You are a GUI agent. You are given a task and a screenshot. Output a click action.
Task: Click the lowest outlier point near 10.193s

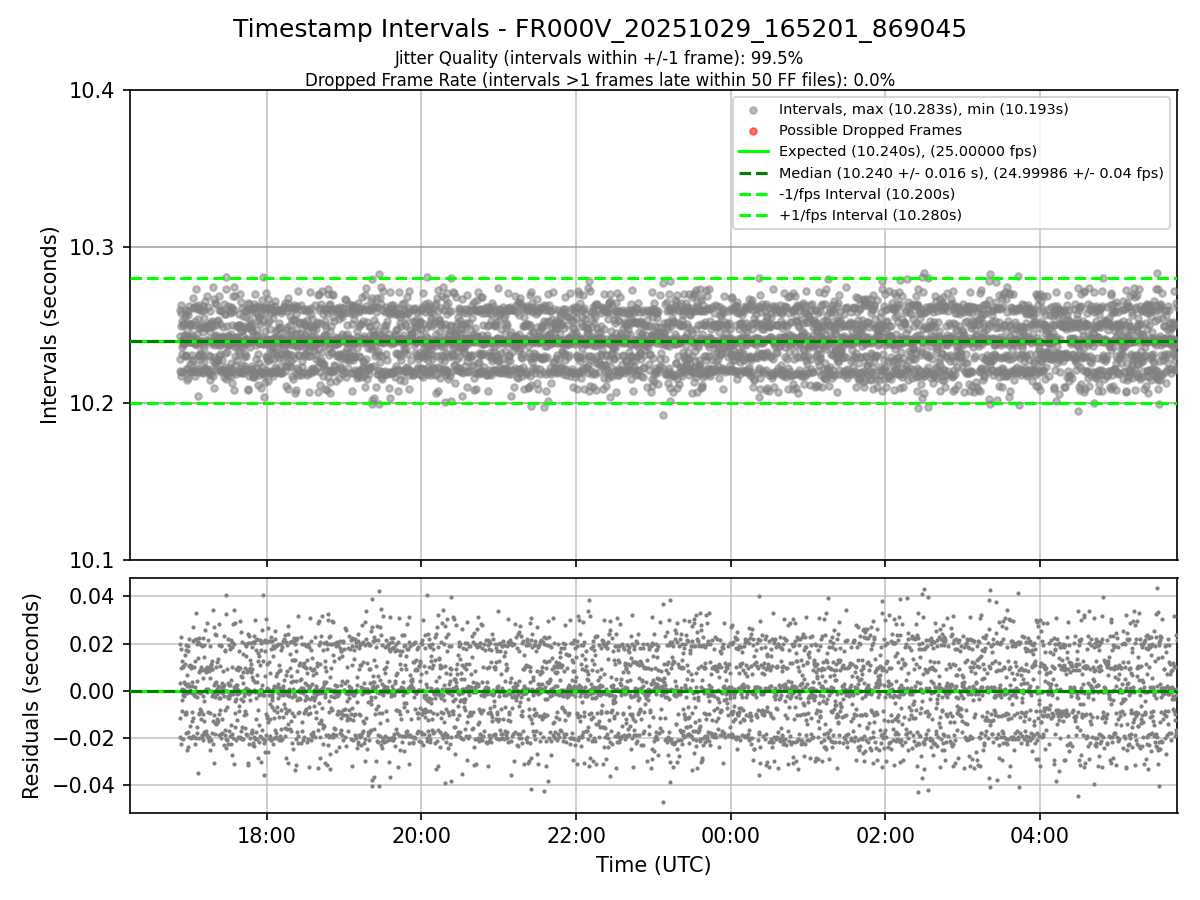coord(662,415)
